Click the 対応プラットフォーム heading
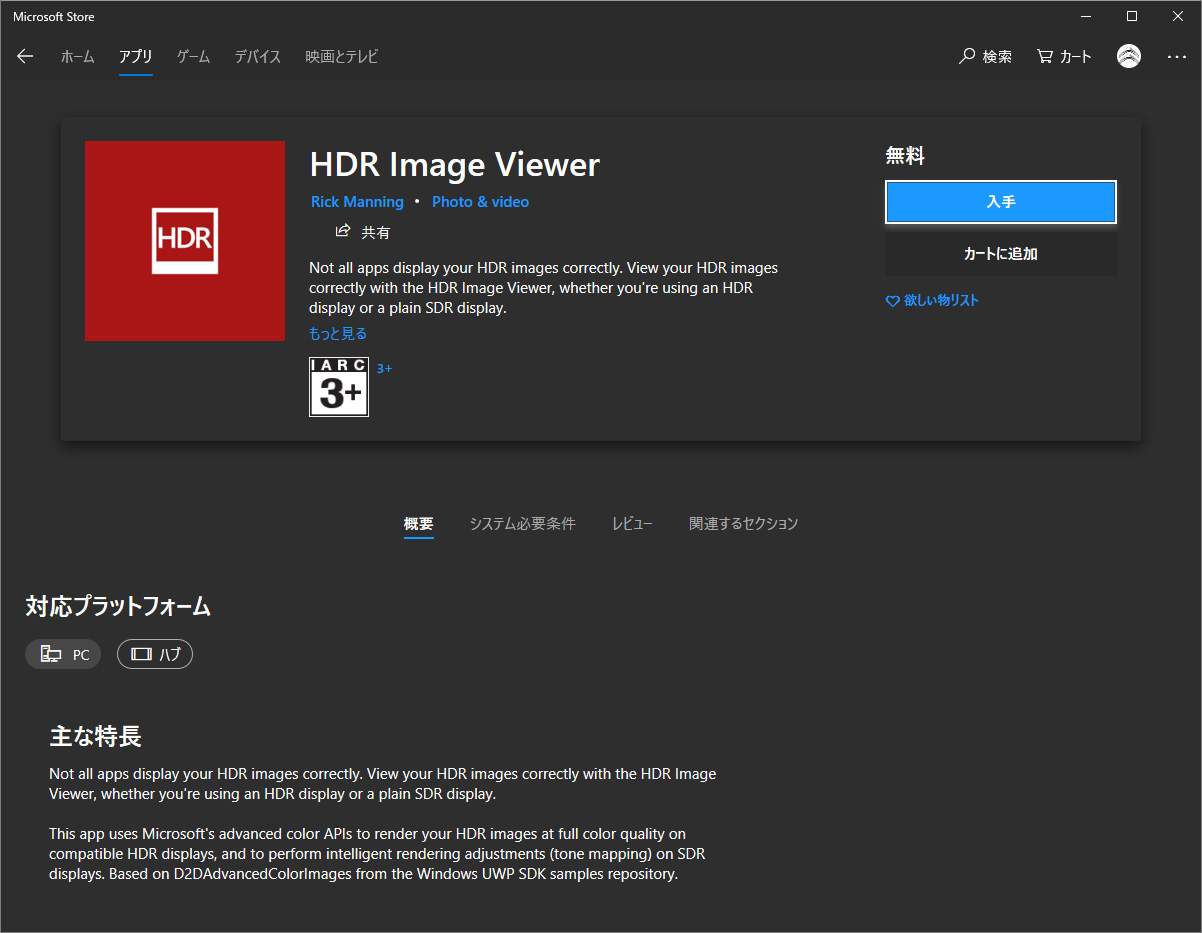This screenshot has width=1202, height=933. (x=118, y=606)
